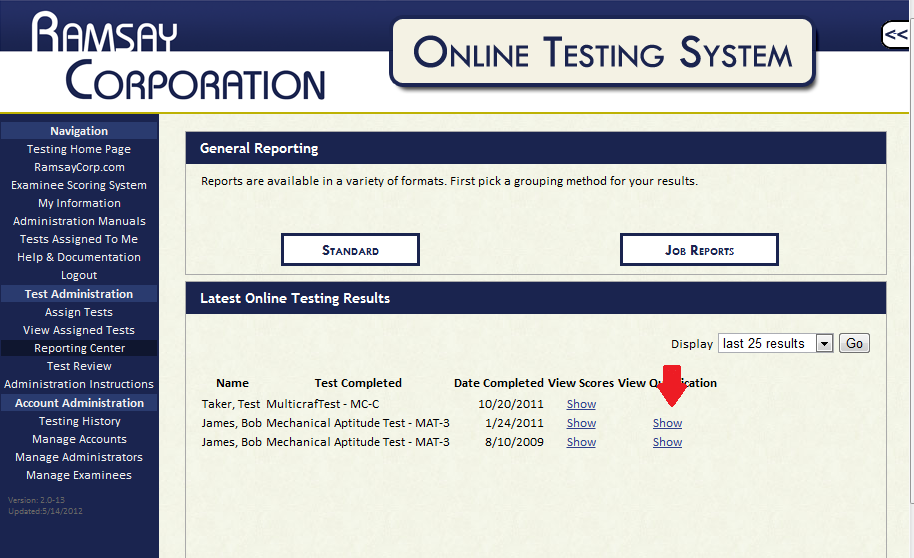Screen dimensions: 914x558
Task: Collapse the panel with the << button
Action: coord(896,35)
